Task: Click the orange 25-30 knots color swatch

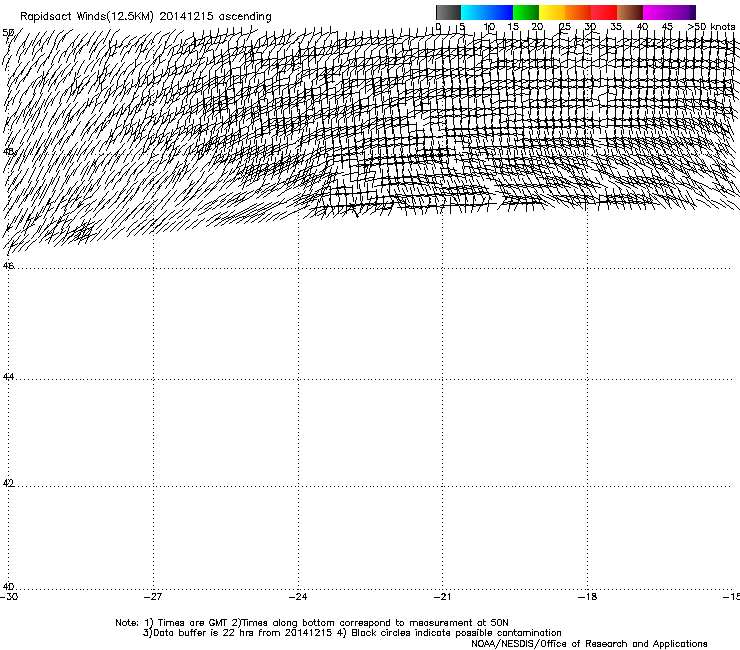Action: [578, 12]
